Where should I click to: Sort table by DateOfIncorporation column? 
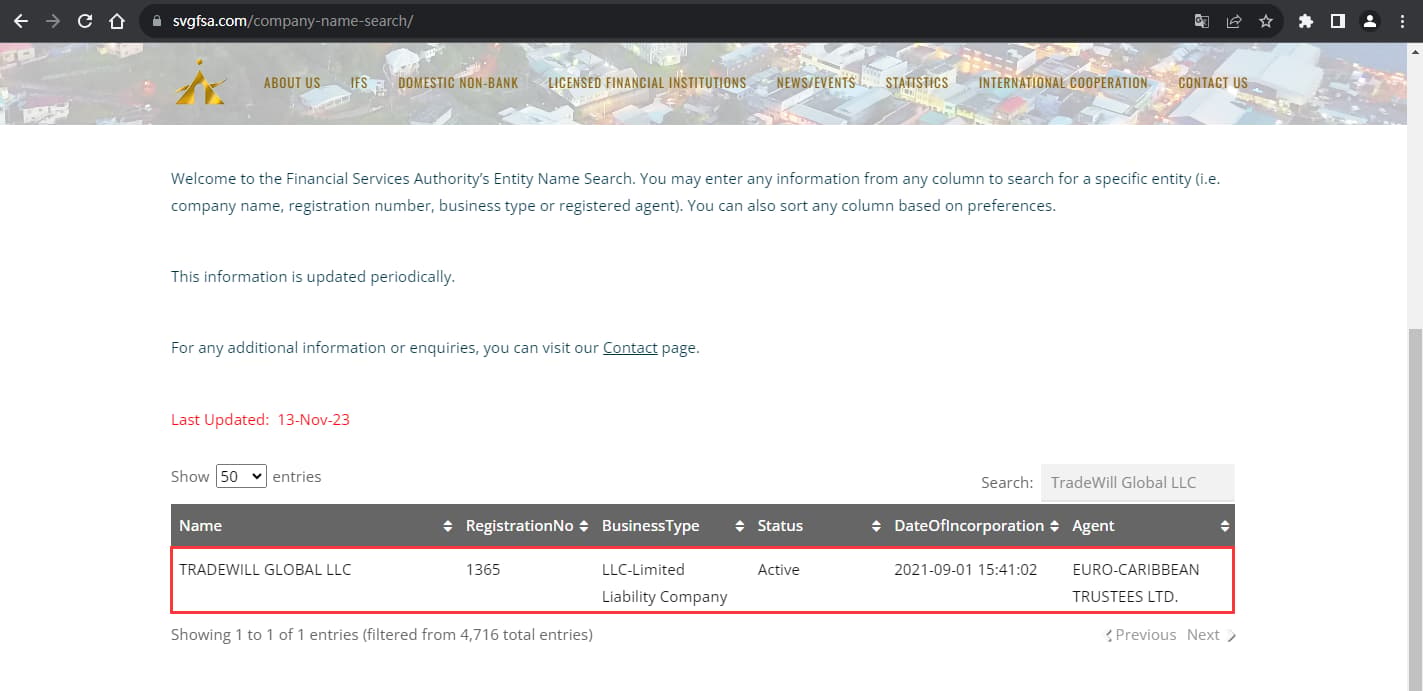[x=975, y=525]
